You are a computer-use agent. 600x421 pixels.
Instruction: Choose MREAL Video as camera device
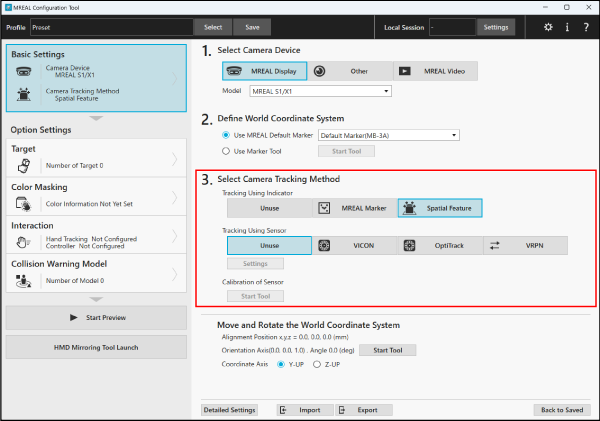point(435,71)
